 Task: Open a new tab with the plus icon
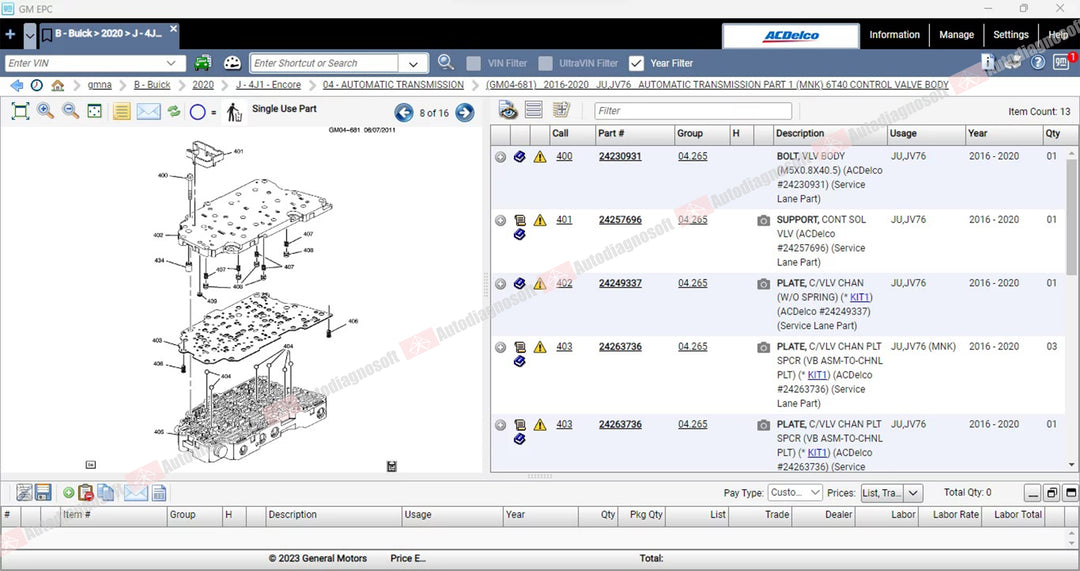point(10,34)
